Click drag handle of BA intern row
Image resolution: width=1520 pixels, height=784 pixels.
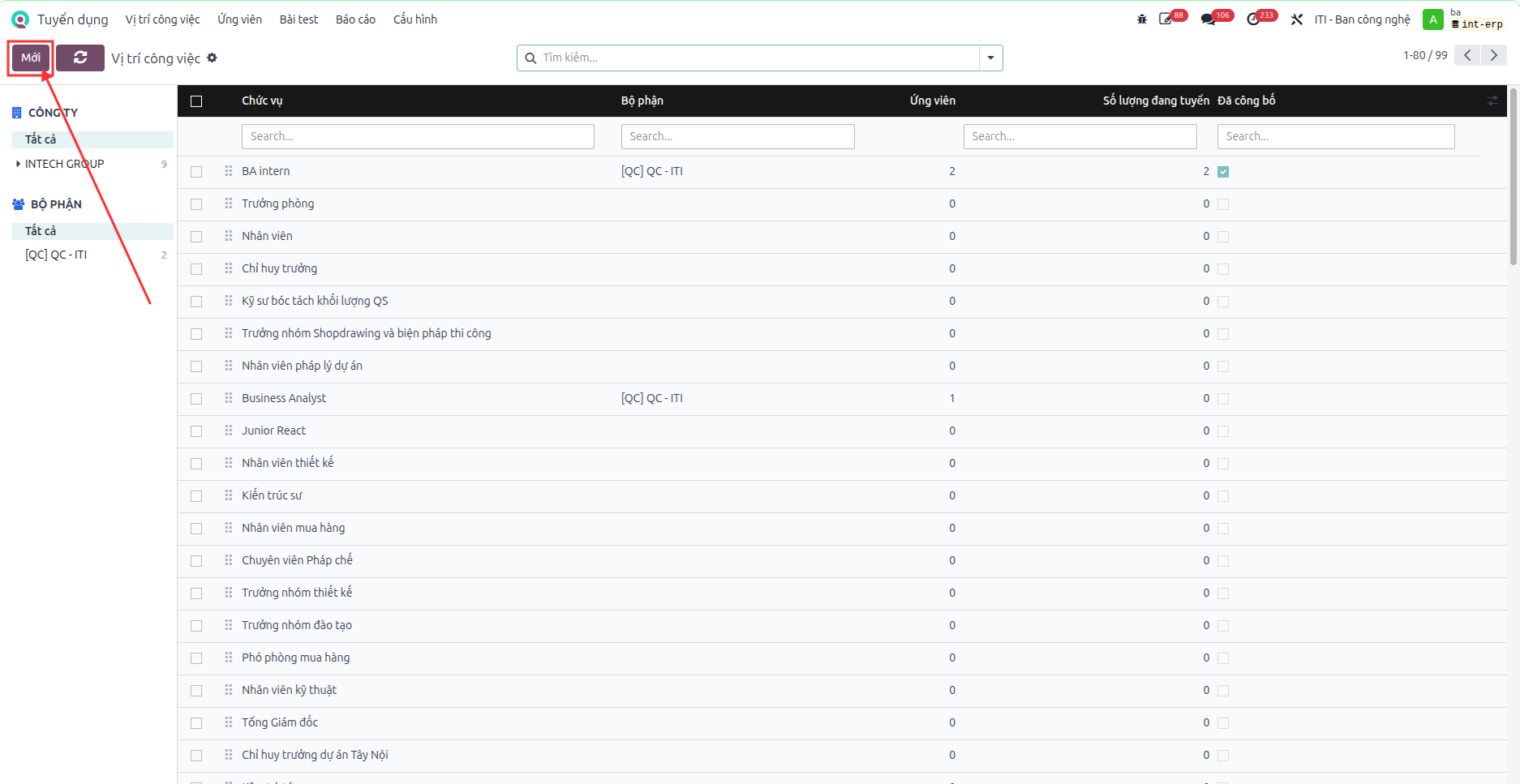229,171
